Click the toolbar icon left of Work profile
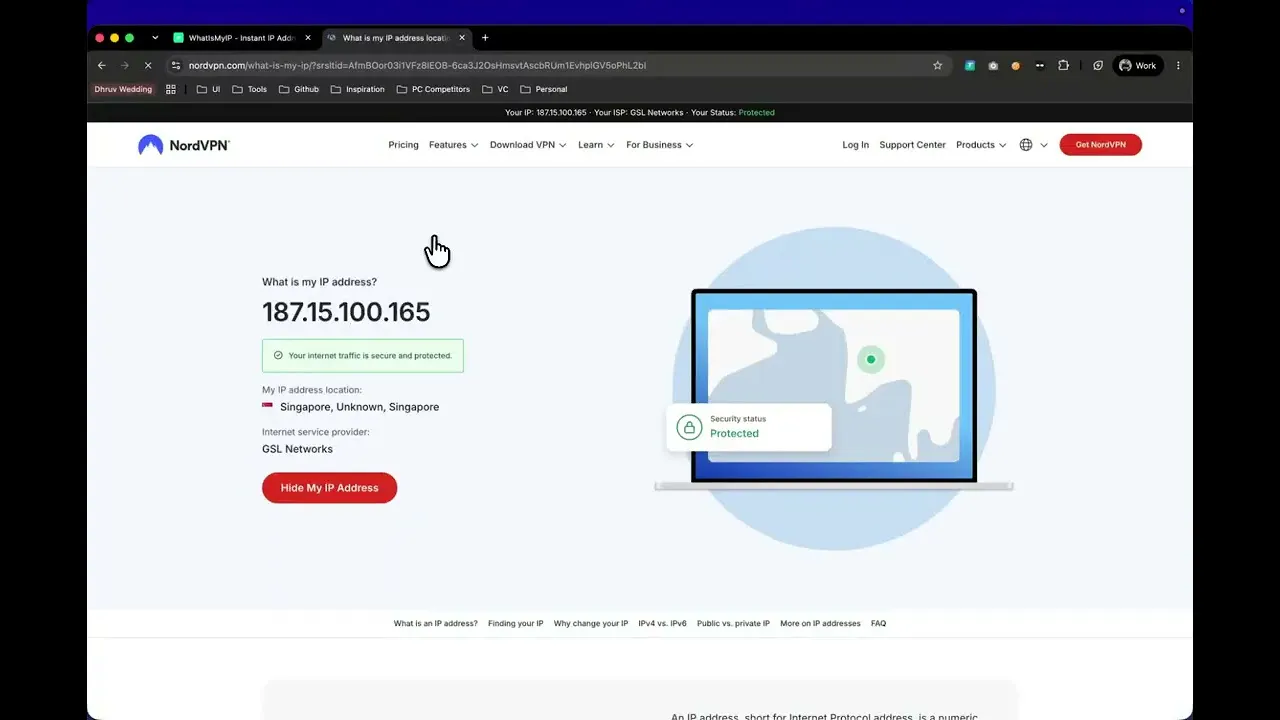The height and width of the screenshot is (720, 1280). coord(1098,66)
